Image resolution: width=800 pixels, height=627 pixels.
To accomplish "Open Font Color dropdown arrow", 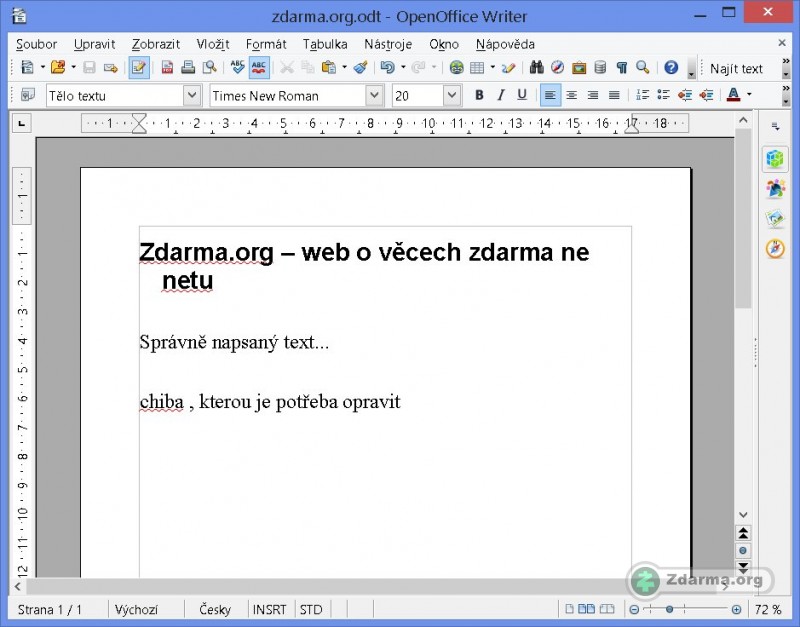I will [x=749, y=94].
